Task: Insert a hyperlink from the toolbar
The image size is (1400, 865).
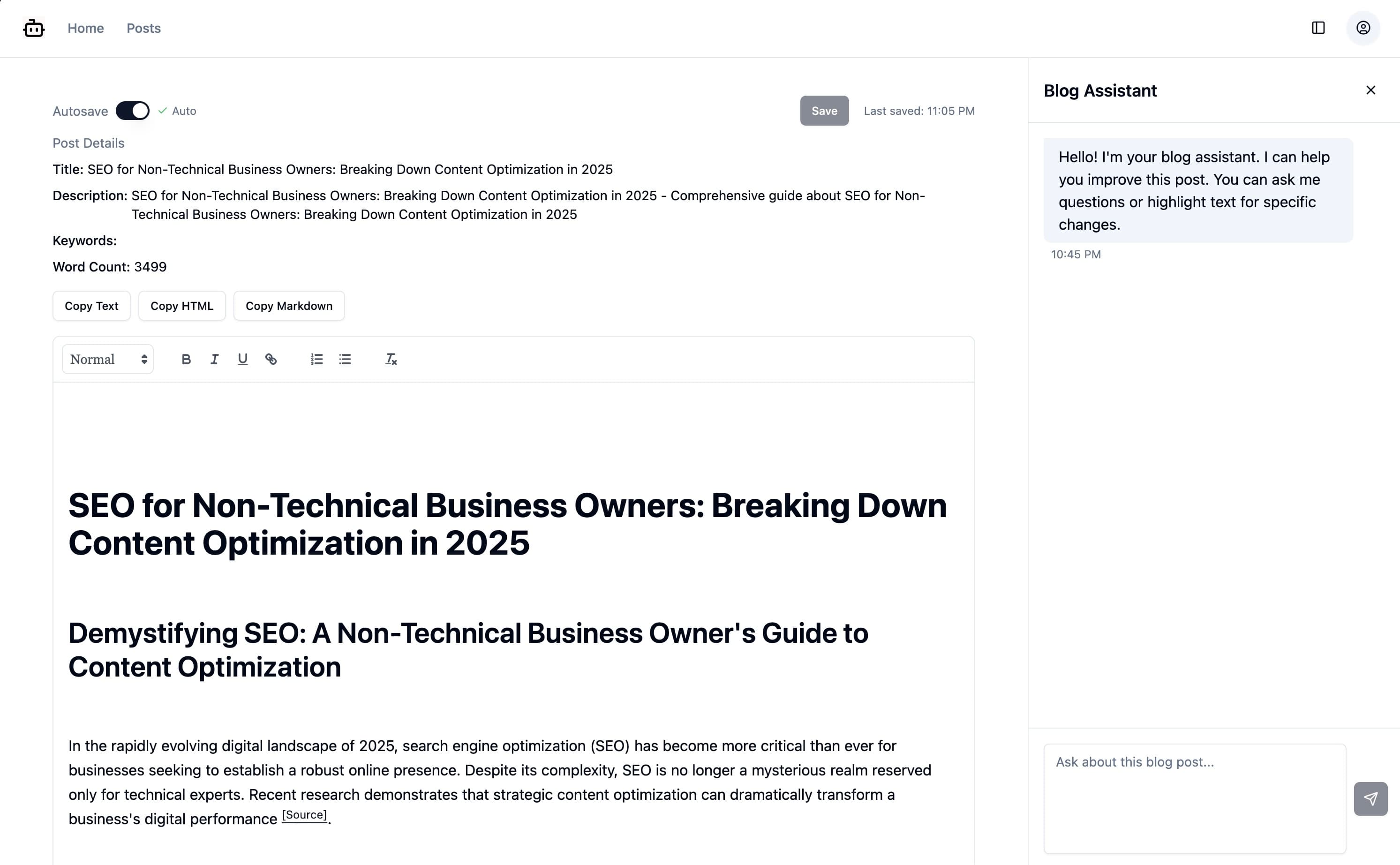Action: [x=271, y=359]
